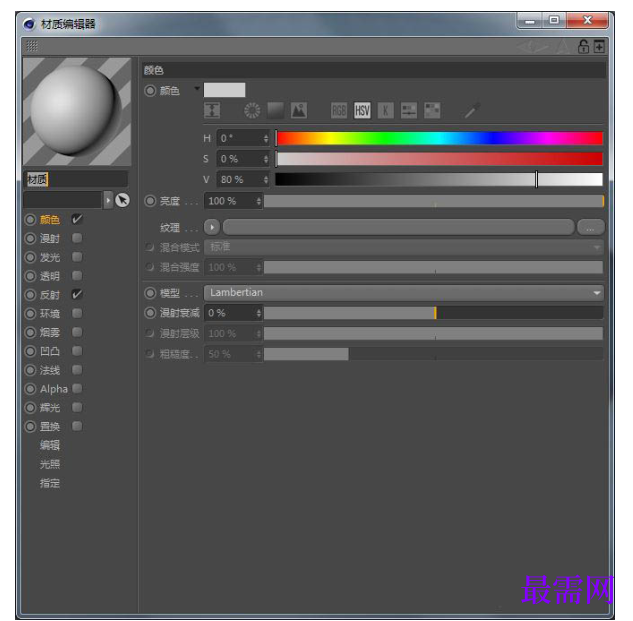Click the texture browse ellipsis button
The image size is (633, 621).
pos(591,227)
